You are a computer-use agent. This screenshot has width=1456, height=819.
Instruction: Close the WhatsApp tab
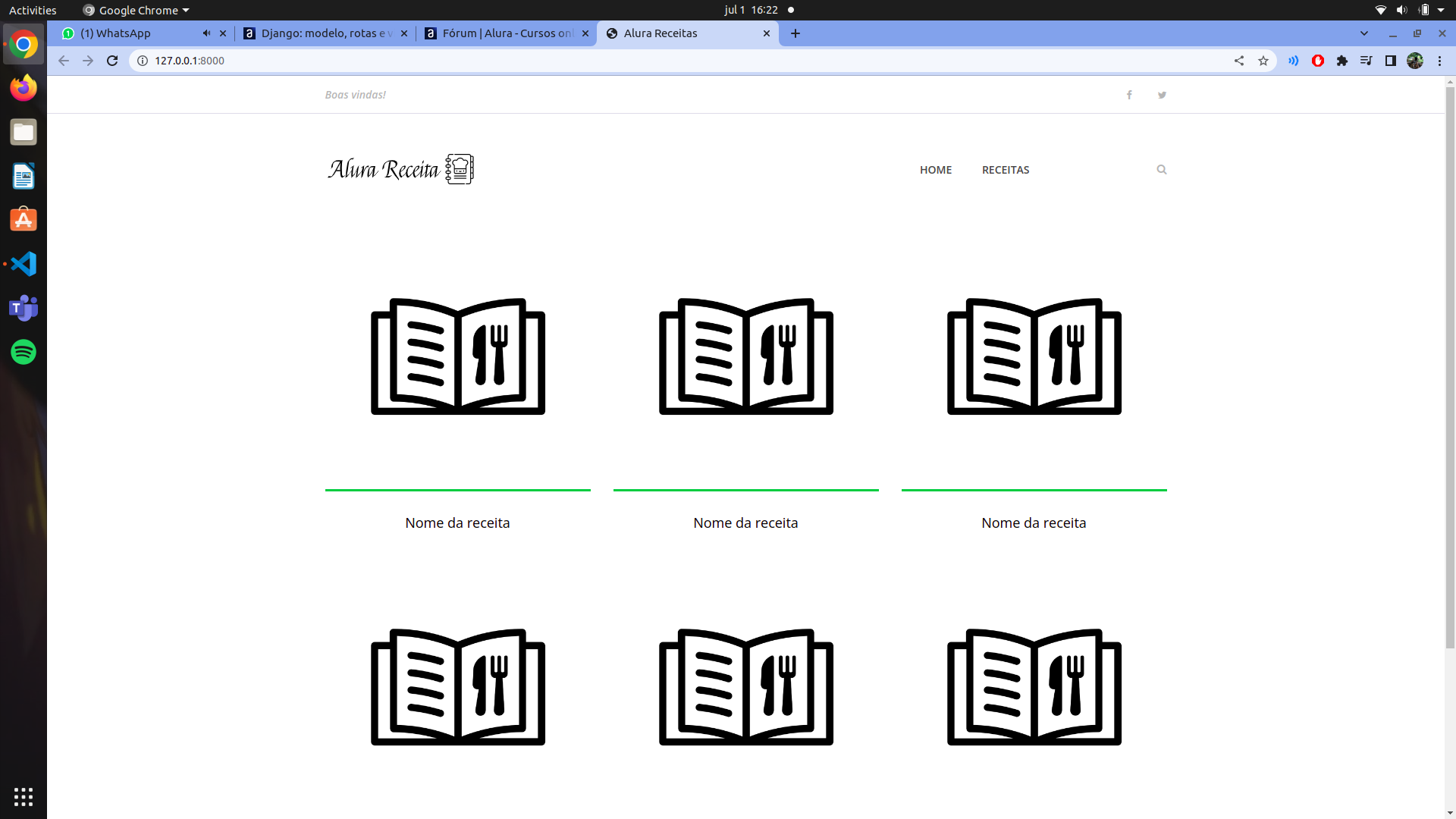(223, 33)
